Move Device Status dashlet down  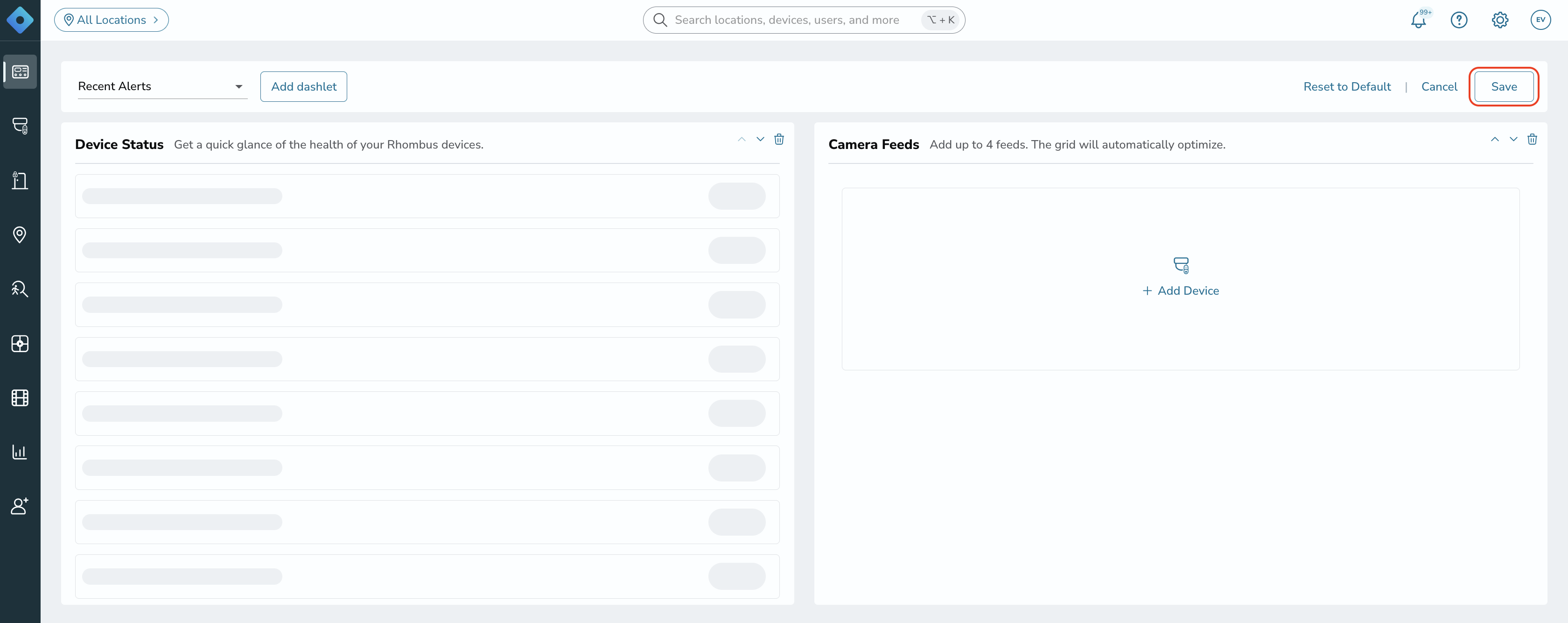tap(760, 140)
